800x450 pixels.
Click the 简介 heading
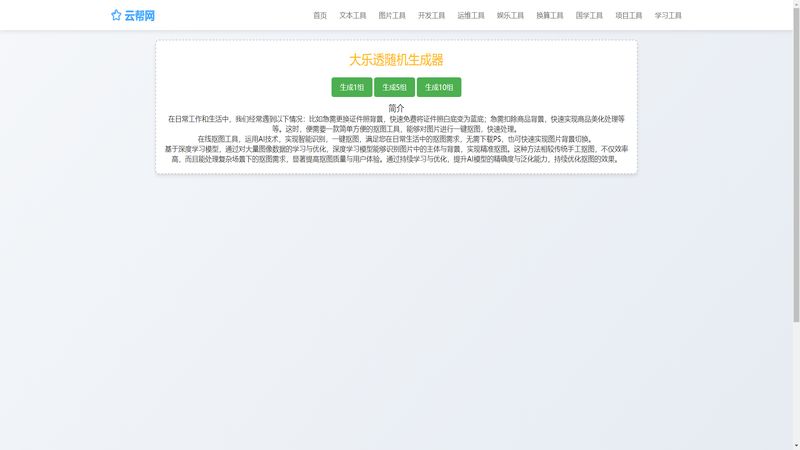pos(396,108)
